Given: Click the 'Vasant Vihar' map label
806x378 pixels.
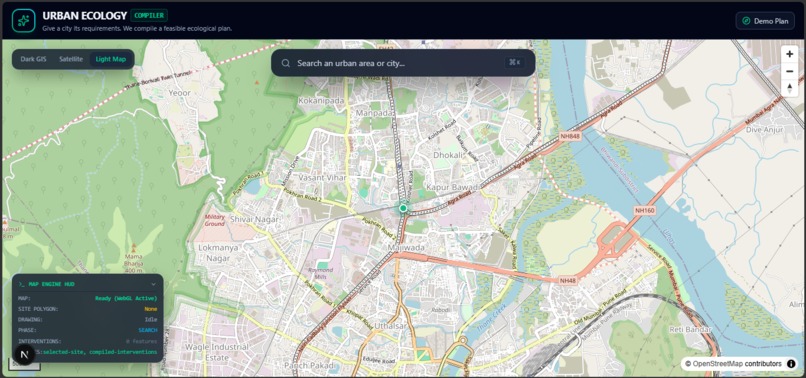Looking at the screenshot, I should coord(322,177).
